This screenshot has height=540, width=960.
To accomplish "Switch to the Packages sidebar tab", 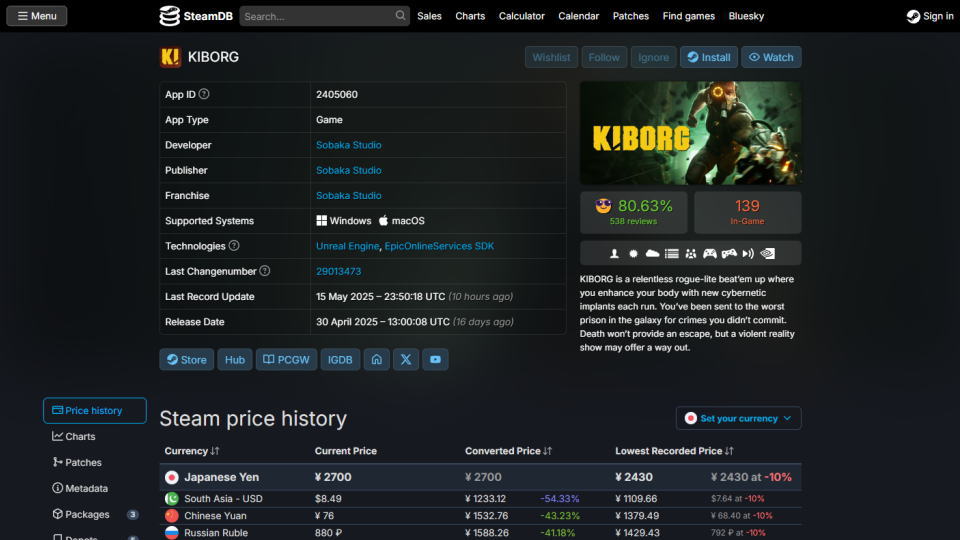I will (95, 514).
